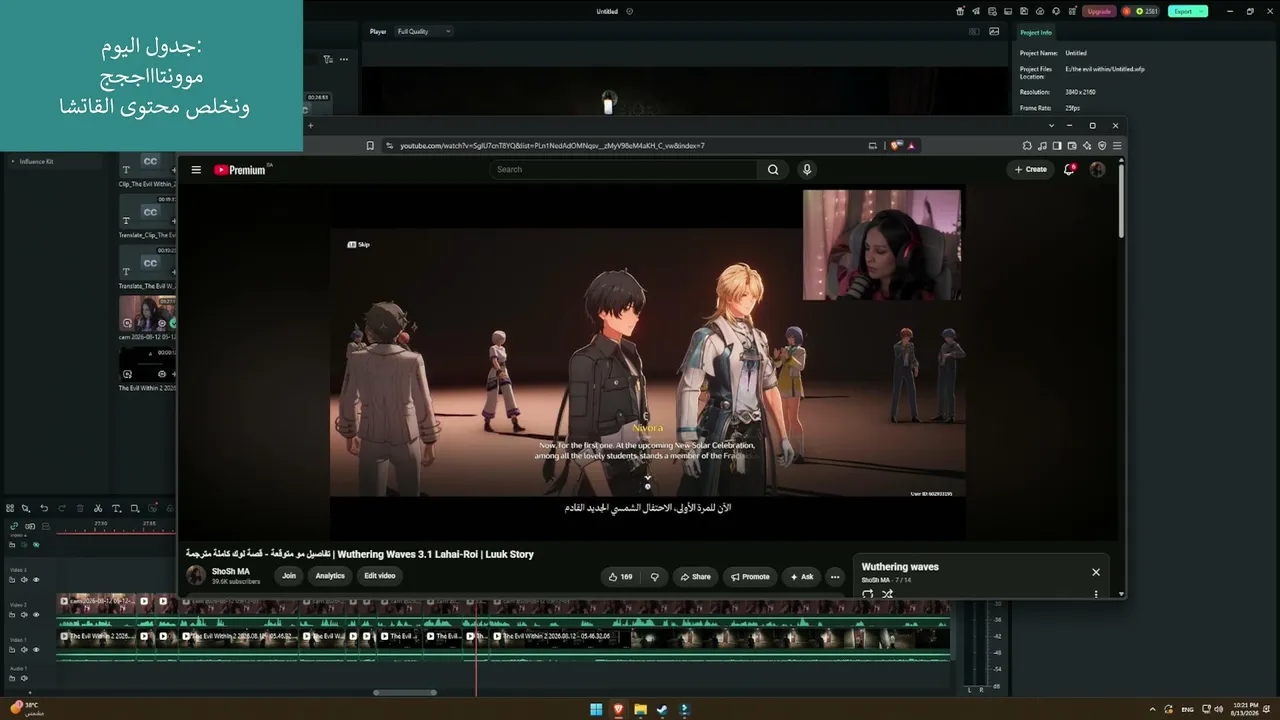
Task: Toggle visibility of Video 3 track
Action: (x=36, y=580)
